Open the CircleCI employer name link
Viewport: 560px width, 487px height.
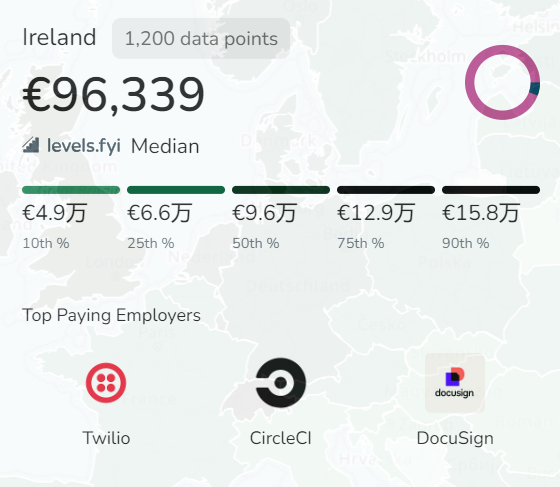[x=281, y=438]
